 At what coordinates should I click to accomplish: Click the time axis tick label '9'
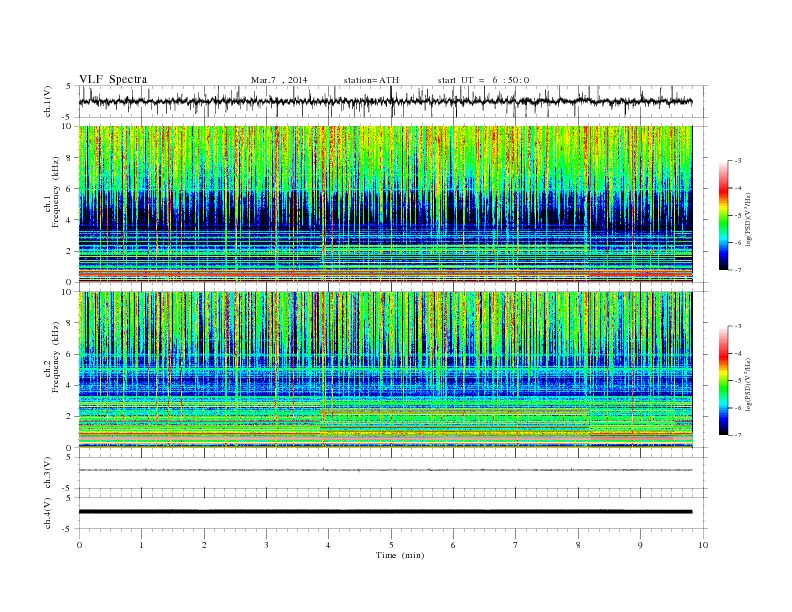click(x=640, y=545)
